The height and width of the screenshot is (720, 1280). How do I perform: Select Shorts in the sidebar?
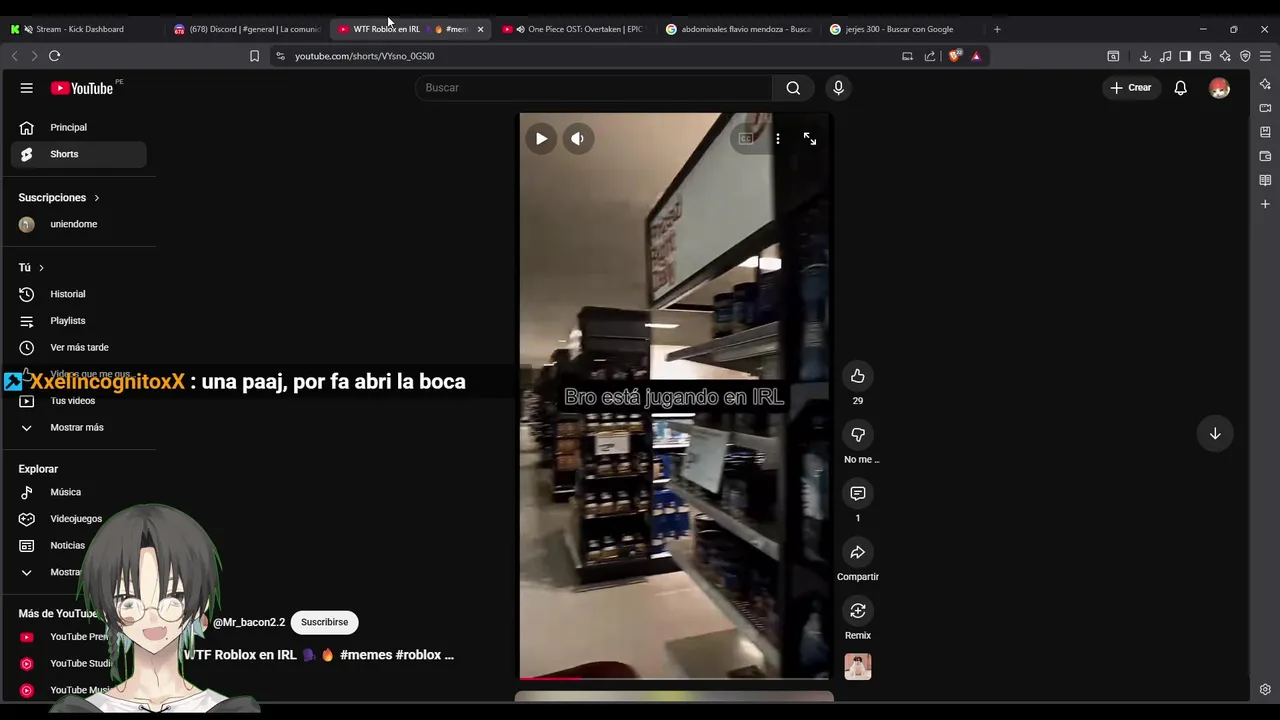coord(78,154)
